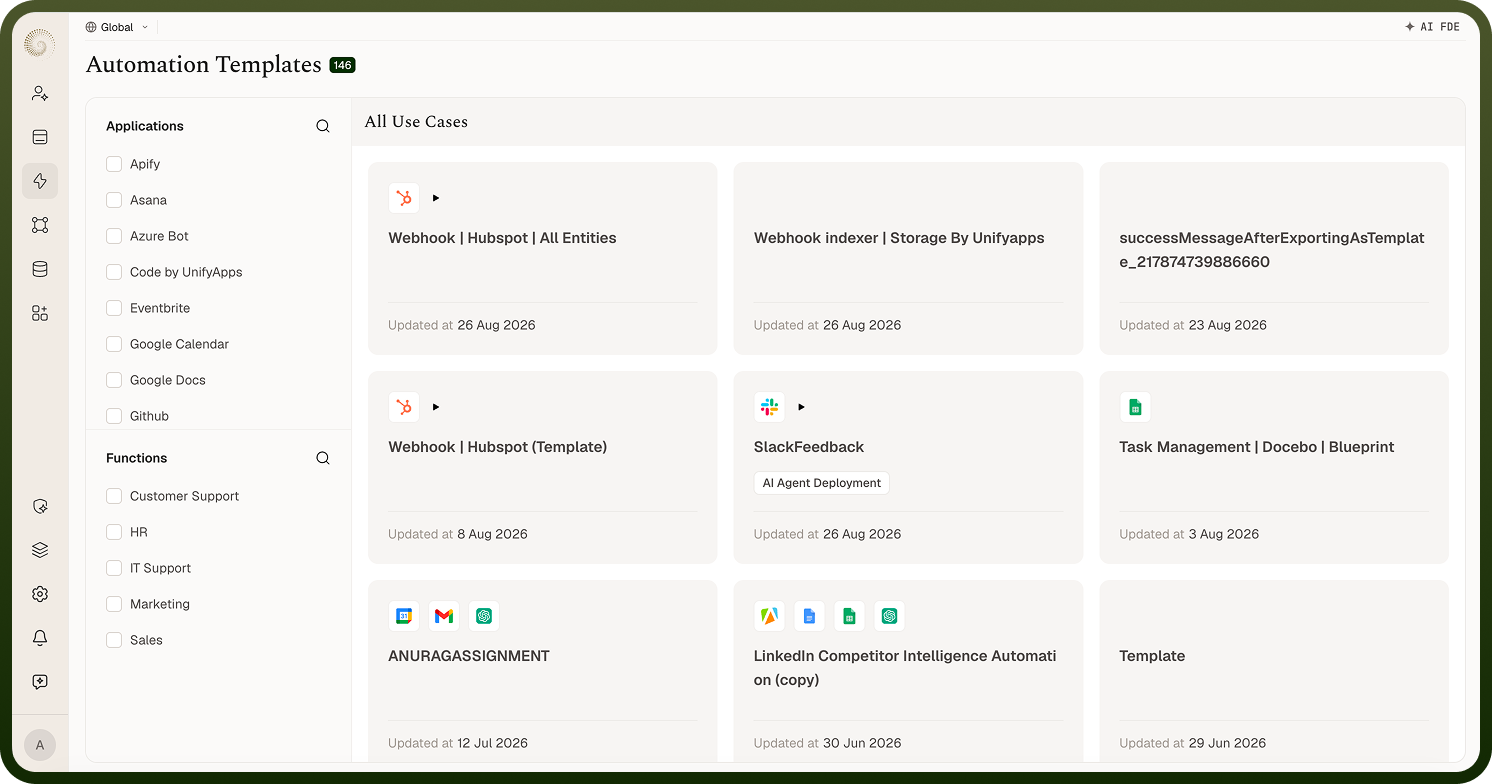Enable the Azure Bot filter checkbox
The height and width of the screenshot is (784, 1492).
[x=114, y=236]
